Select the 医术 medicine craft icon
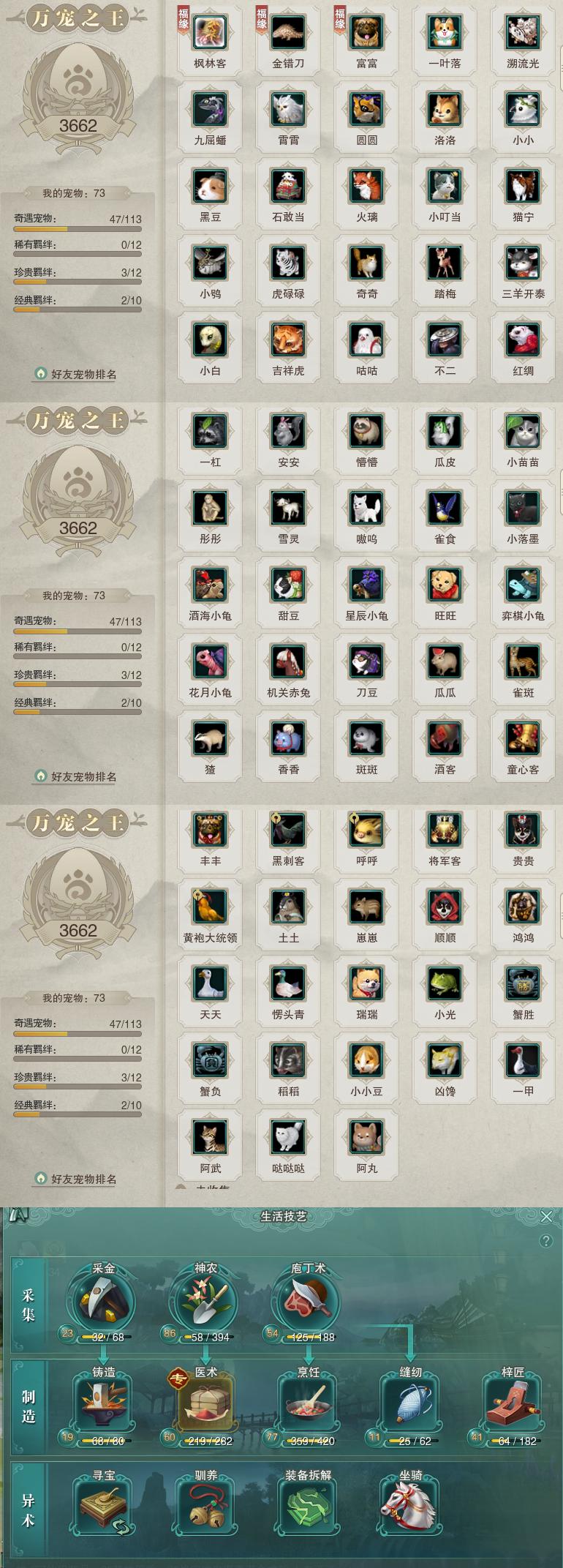Viewport: 563px width, 1568px height. pyautogui.click(x=206, y=1403)
